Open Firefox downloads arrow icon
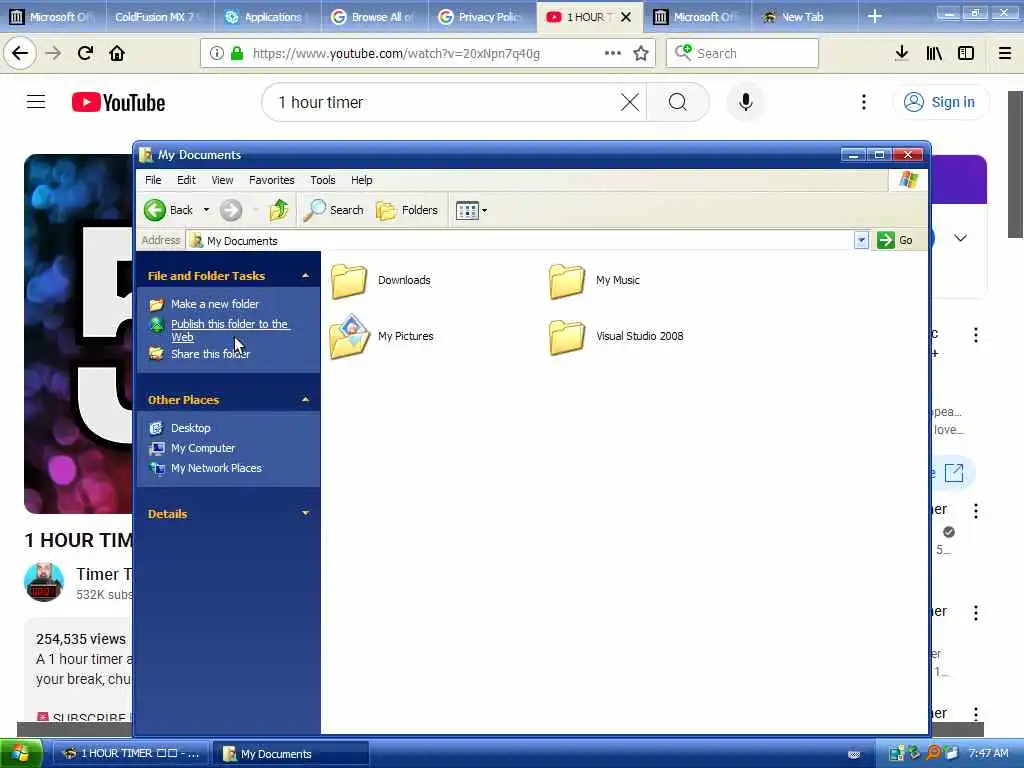The image size is (1024, 768). pos(902,54)
